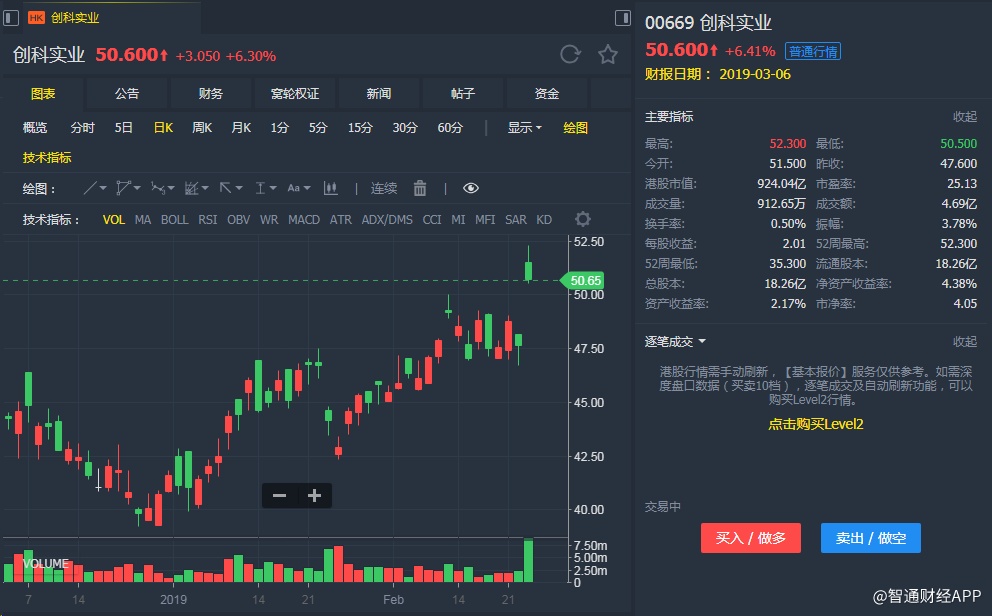Select the arrow drawing tool
Screen dimensions: 992x616
(x=225, y=188)
